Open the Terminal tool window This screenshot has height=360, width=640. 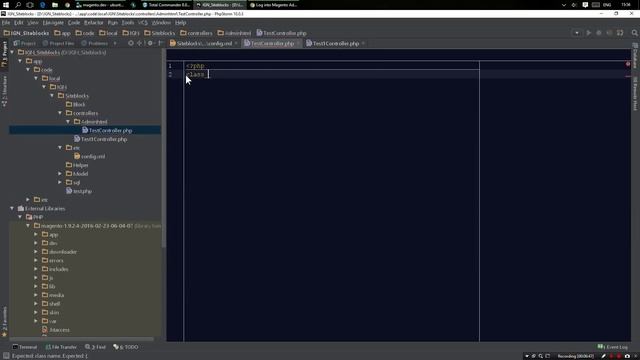click(24, 347)
